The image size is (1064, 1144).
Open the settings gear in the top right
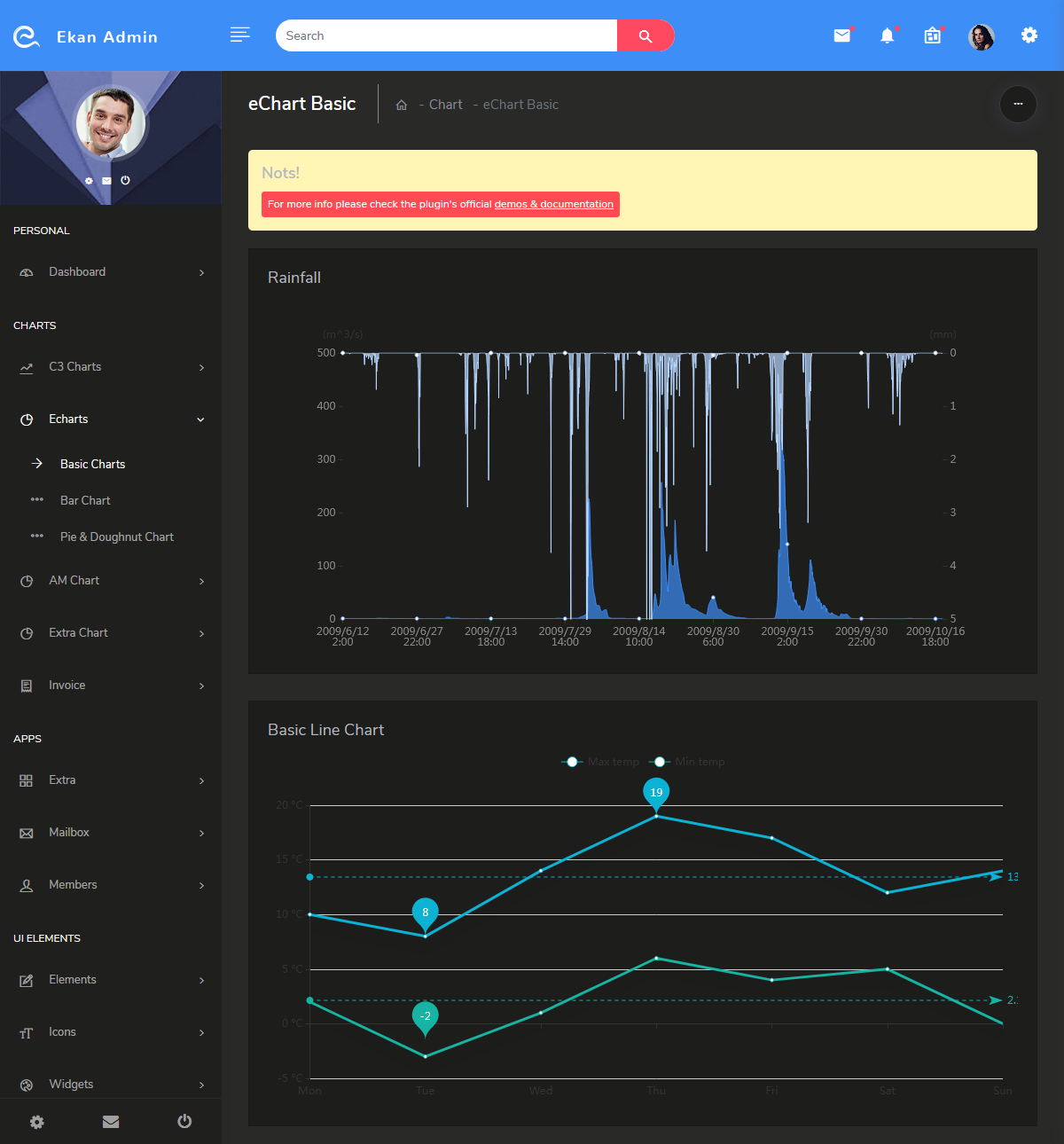point(1029,35)
